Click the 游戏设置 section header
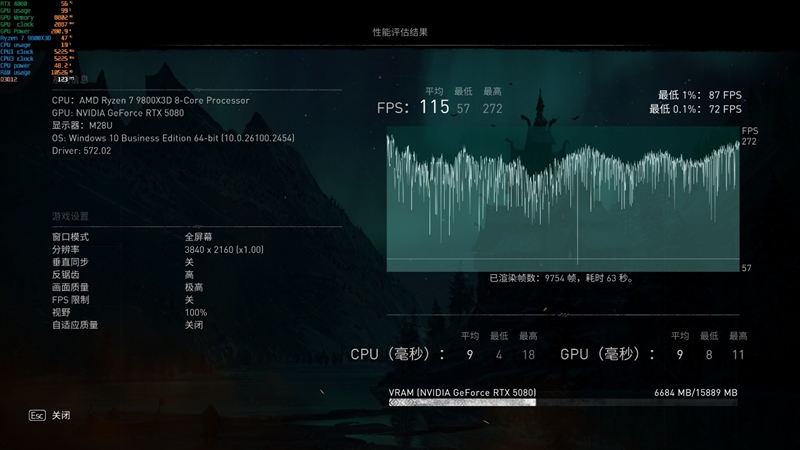 pos(70,216)
